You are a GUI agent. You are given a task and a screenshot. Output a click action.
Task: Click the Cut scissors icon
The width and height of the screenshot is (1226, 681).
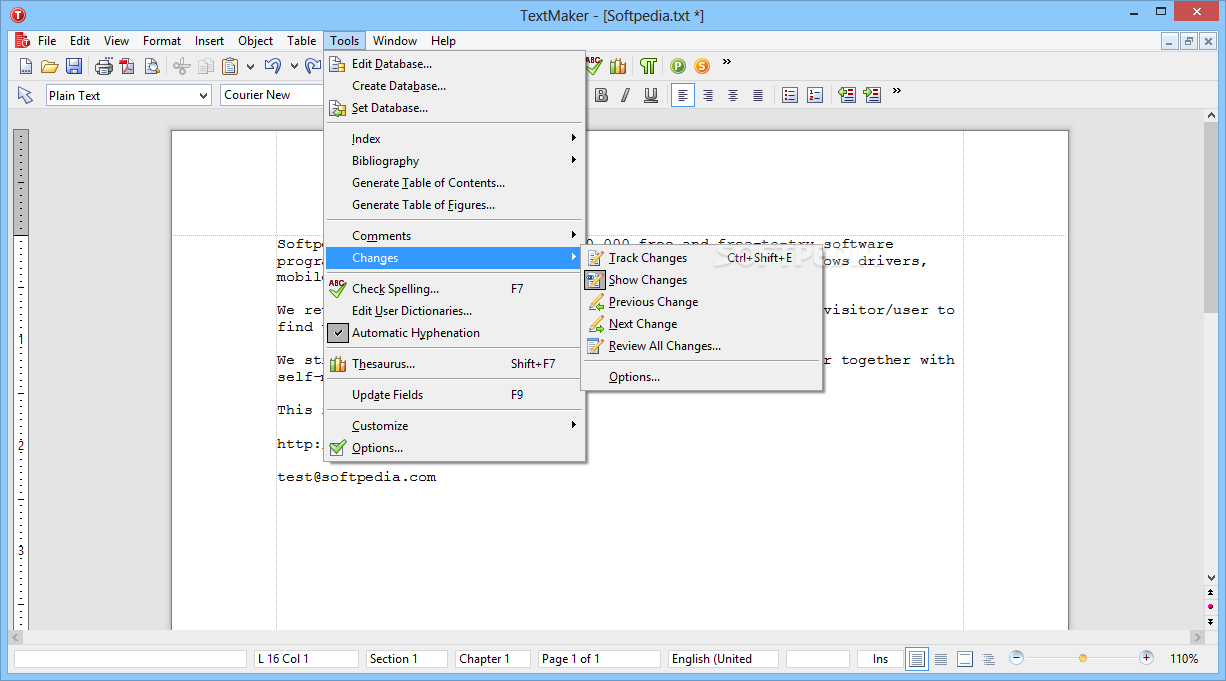pos(181,66)
